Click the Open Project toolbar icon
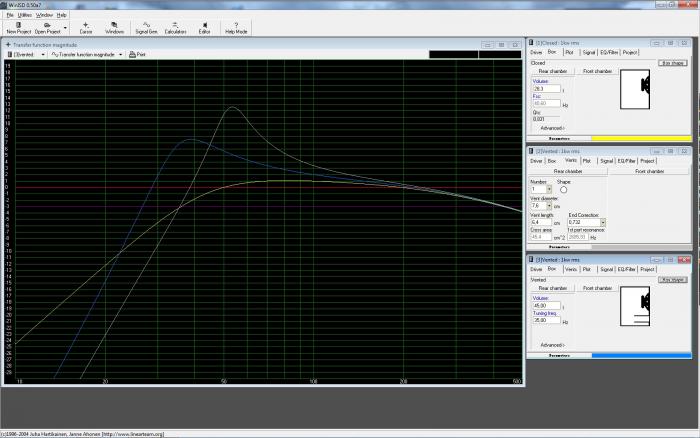The height and width of the screenshot is (438, 700). point(49,27)
